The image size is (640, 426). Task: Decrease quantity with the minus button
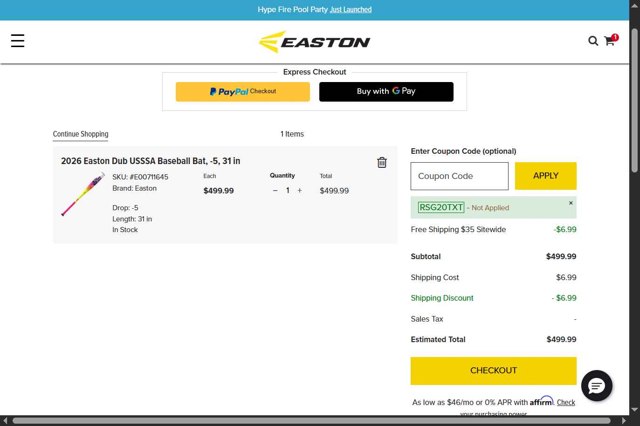pyautogui.click(x=275, y=191)
